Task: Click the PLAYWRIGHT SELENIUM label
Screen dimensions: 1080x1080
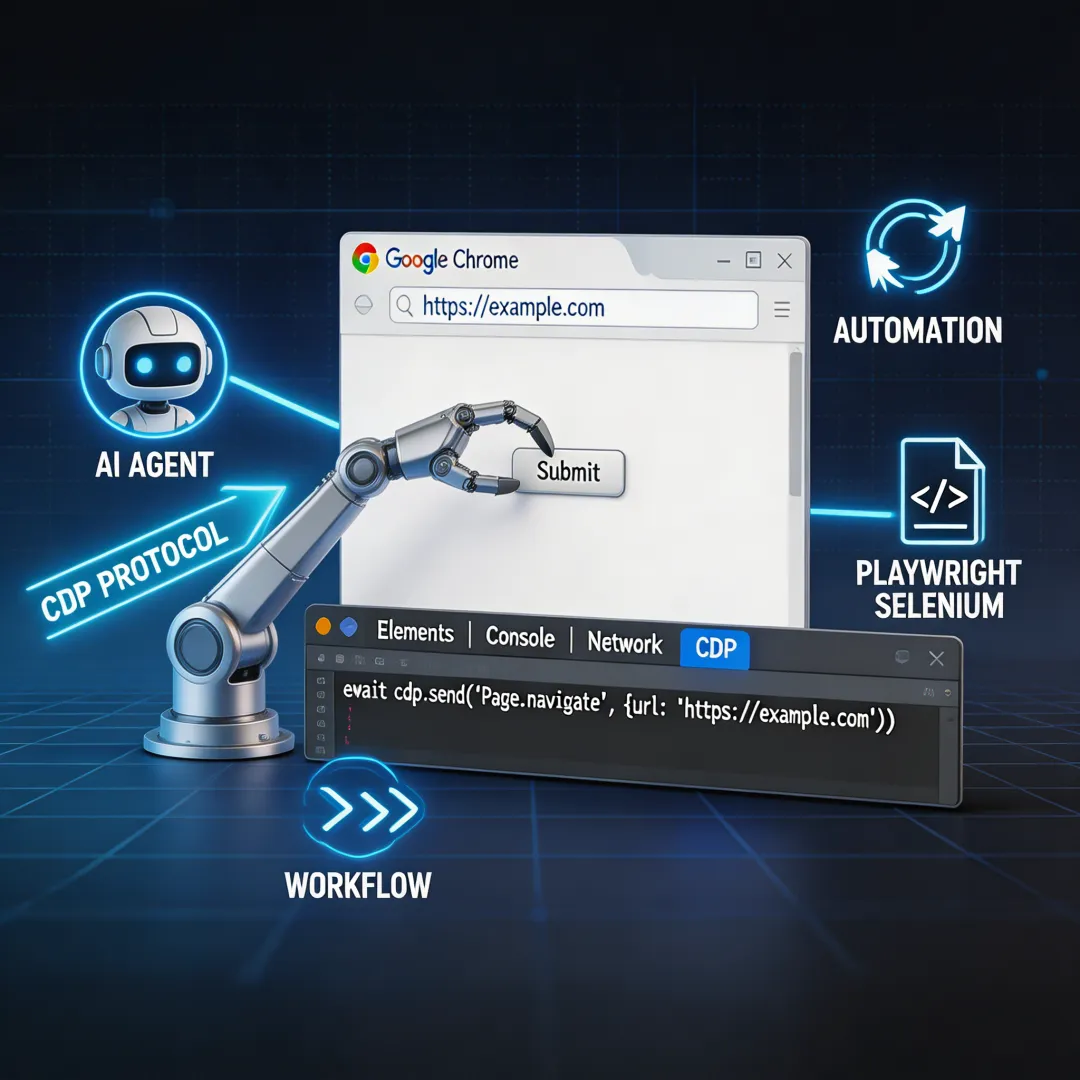Action: pyautogui.click(x=938, y=590)
